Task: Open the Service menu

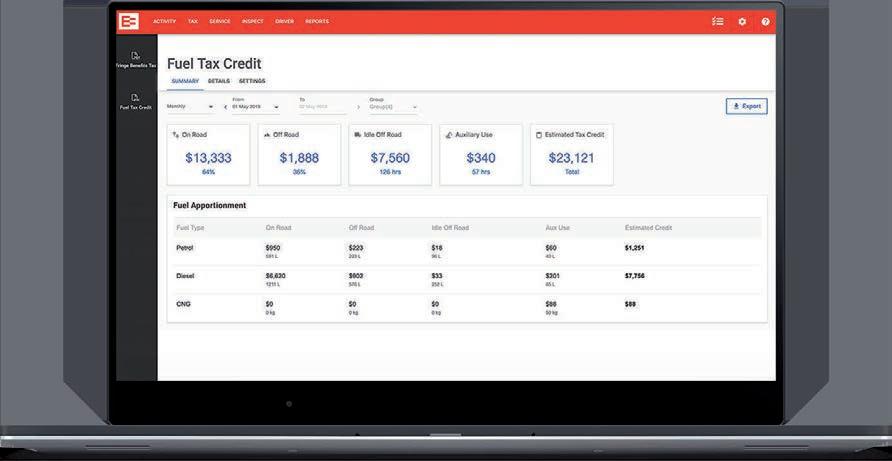Action: [x=220, y=22]
